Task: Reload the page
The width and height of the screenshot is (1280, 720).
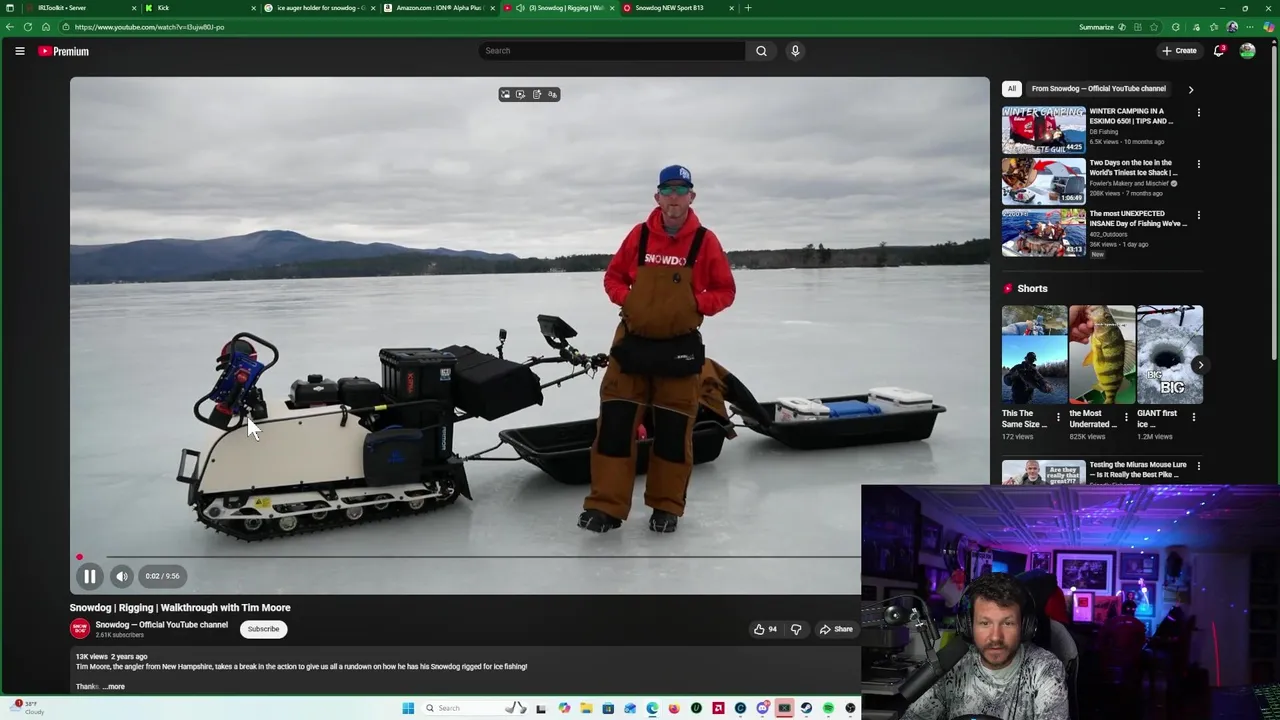Action: click(x=28, y=27)
